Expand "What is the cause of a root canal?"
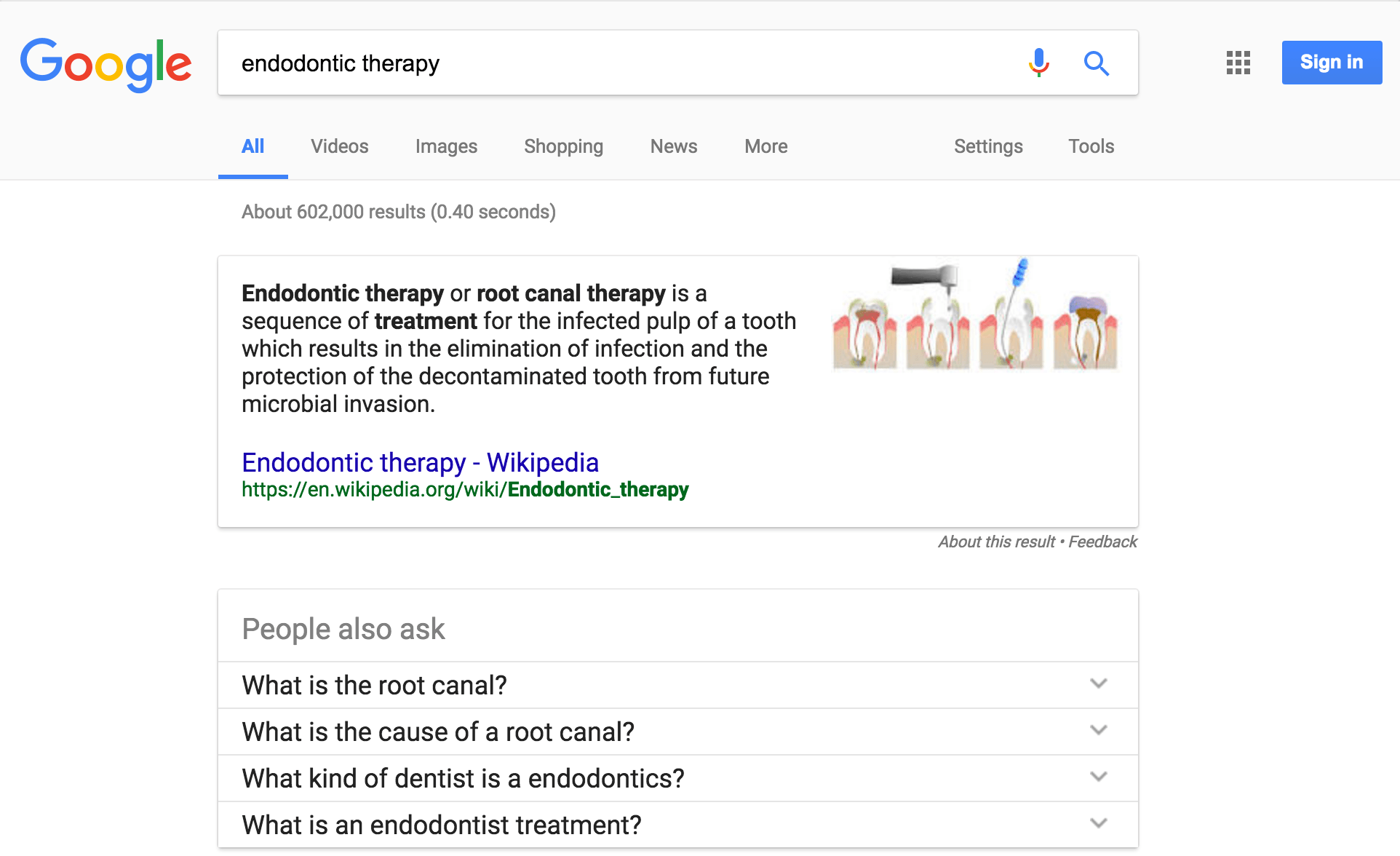Viewport: 1400px width, 856px height. pyautogui.click(x=678, y=732)
